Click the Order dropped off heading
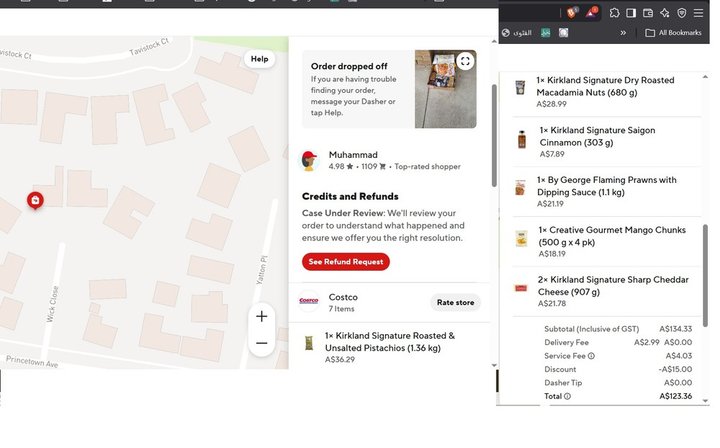The width and height of the screenshot is (720, 448). tap(349, 66)
